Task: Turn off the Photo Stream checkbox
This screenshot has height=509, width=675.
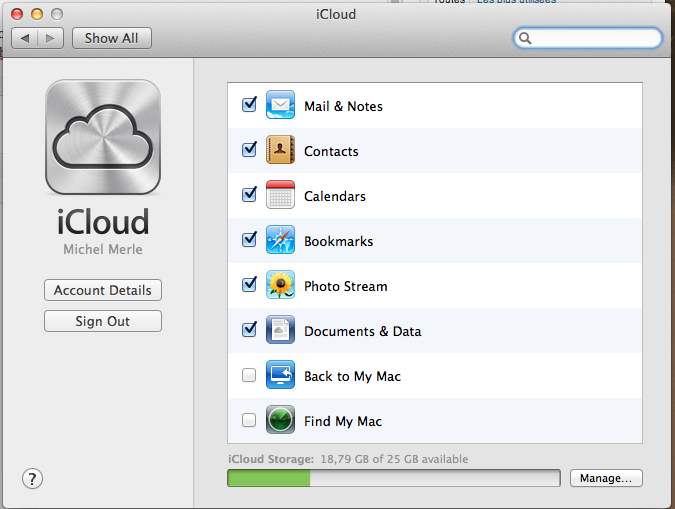Action: (249, 285)
